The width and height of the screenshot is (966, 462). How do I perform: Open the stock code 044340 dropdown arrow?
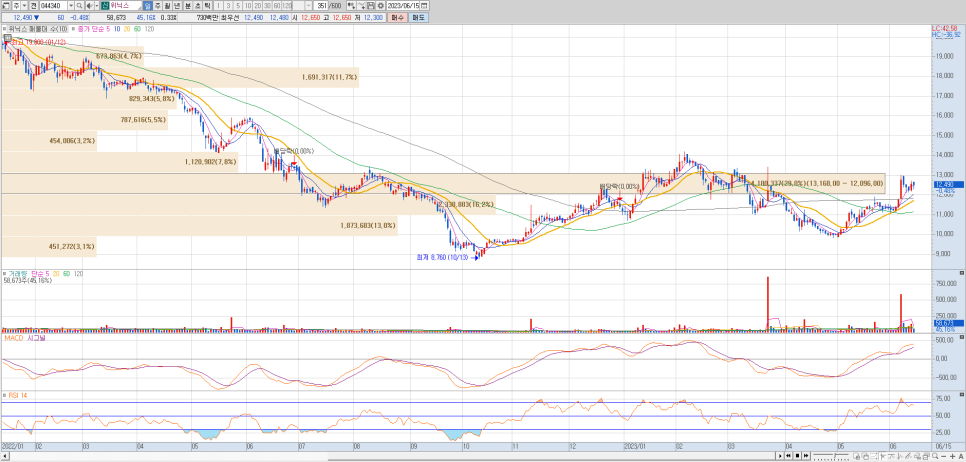[x=71, y=6]
